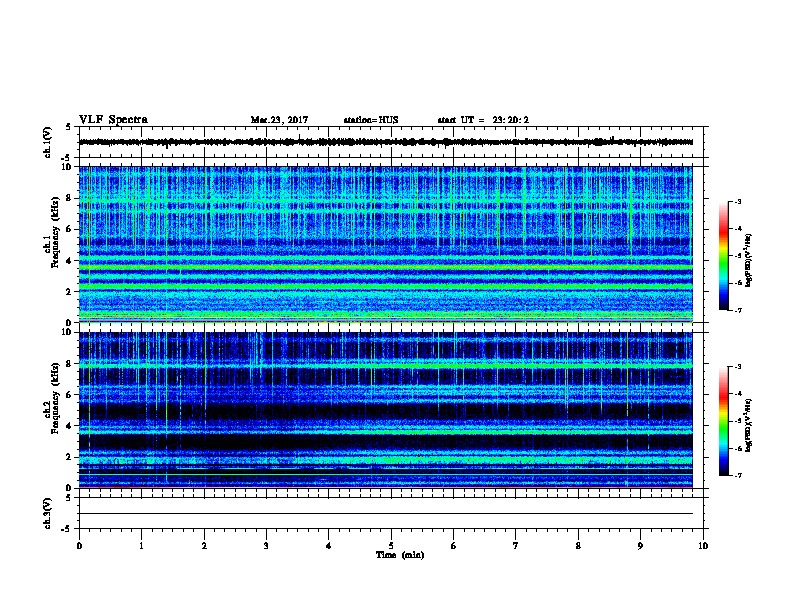This screenshot has height=612, width=792.
Task: Click the -7 tick on ch.2 color bar
Action: point(738,475)
